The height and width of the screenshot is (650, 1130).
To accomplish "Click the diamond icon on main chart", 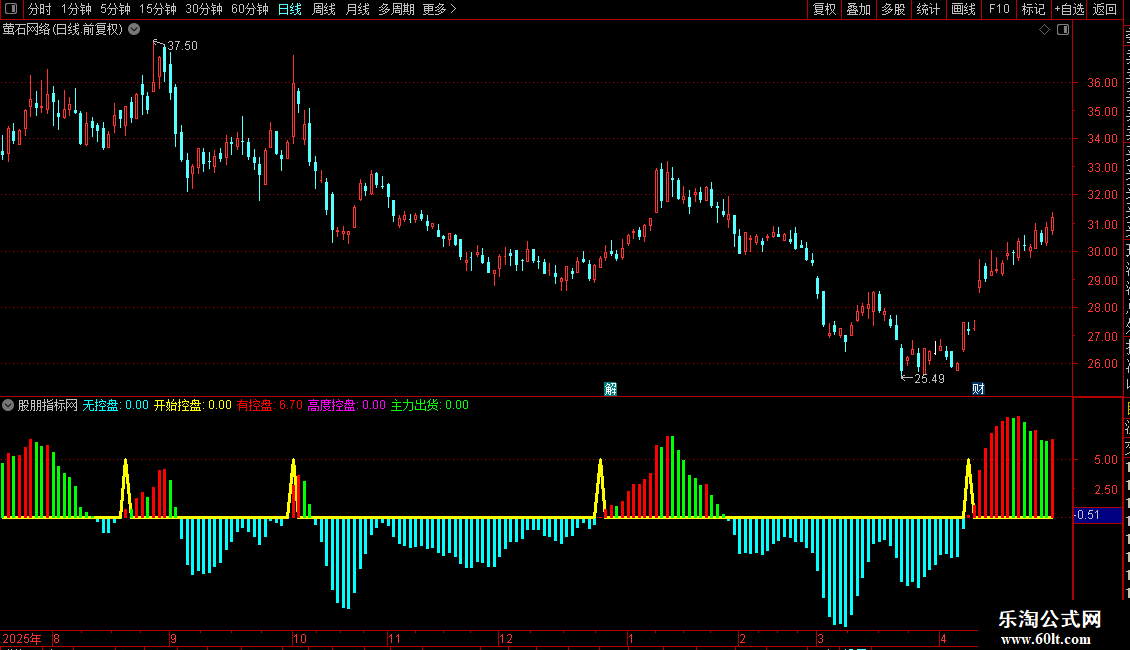I will (1044, 30).
